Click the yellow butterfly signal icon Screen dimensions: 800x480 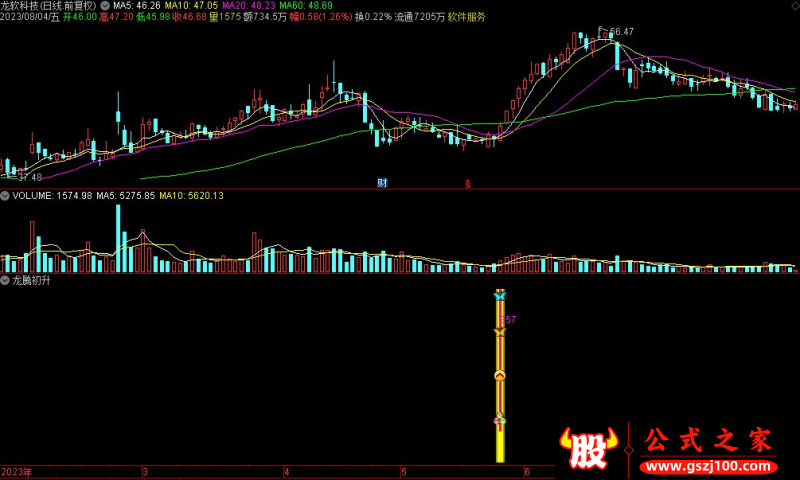[x=499, y=332]
